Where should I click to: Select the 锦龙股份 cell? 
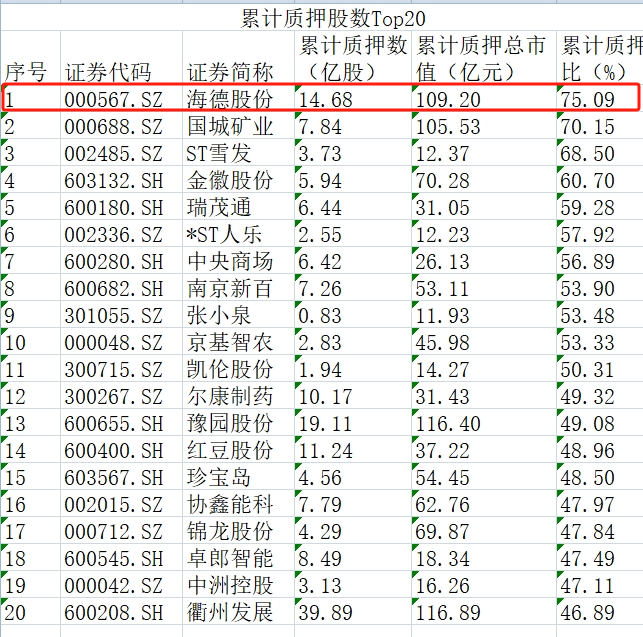click(238, 531)
